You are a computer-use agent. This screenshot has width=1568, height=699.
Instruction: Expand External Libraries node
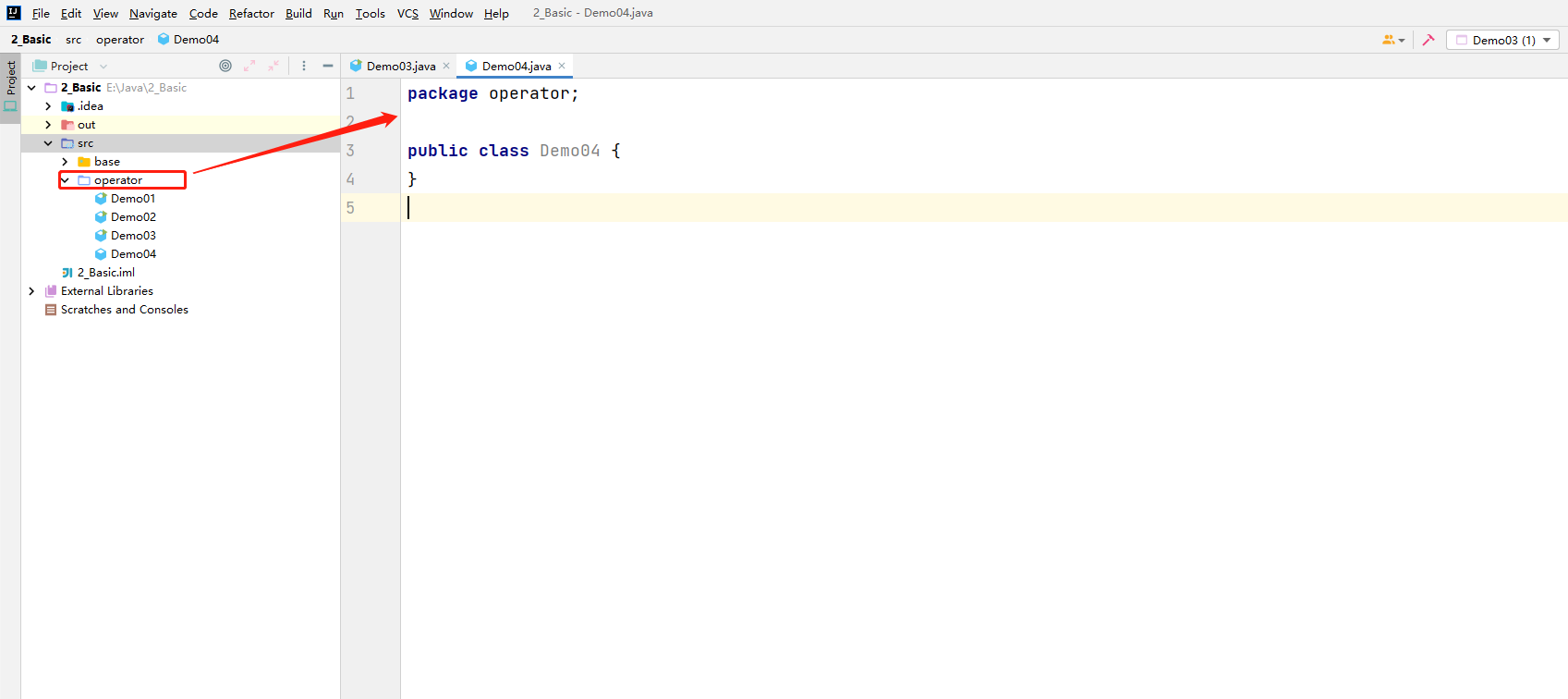pyautogui.click(x=31, y=291)
